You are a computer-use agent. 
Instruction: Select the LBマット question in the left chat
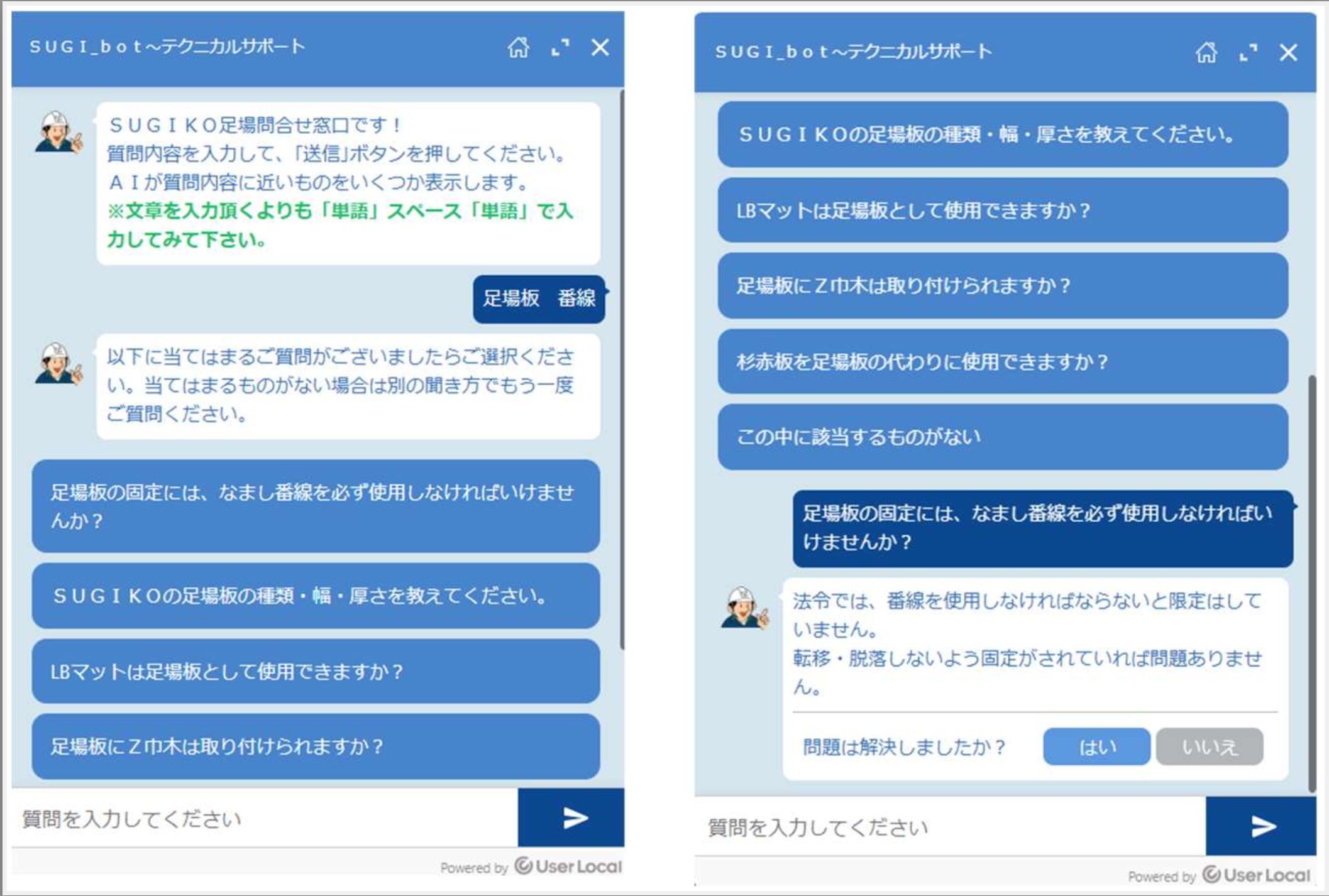coord(316,671)
